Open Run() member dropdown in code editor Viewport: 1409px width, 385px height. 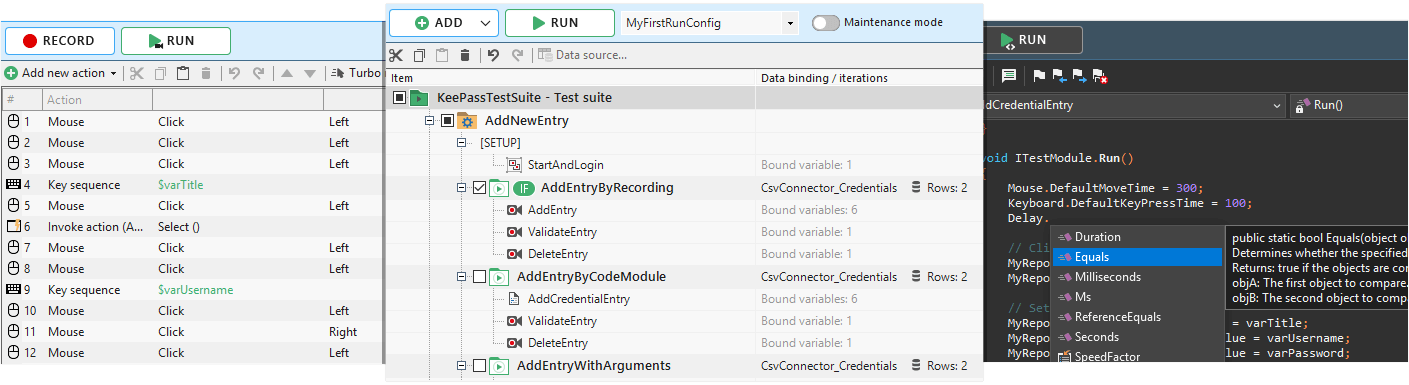(x=1350, y=105)
